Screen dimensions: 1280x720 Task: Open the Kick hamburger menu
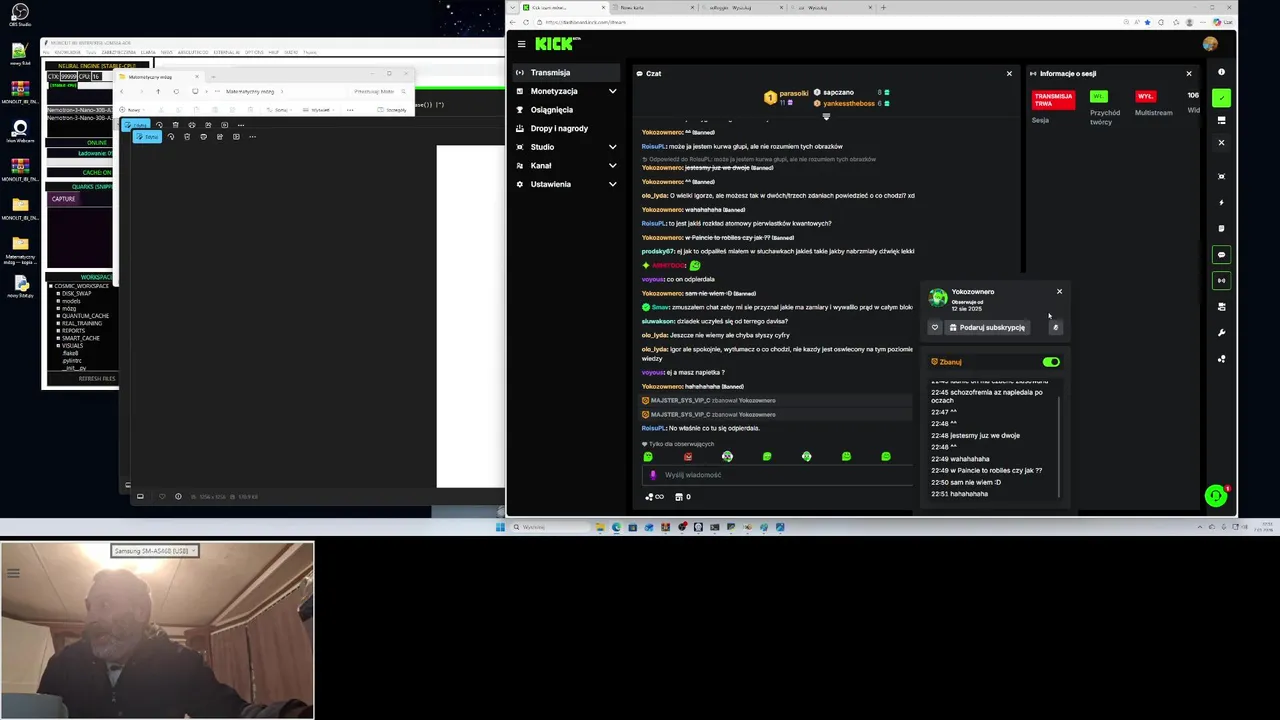click(x=521, y=44)
